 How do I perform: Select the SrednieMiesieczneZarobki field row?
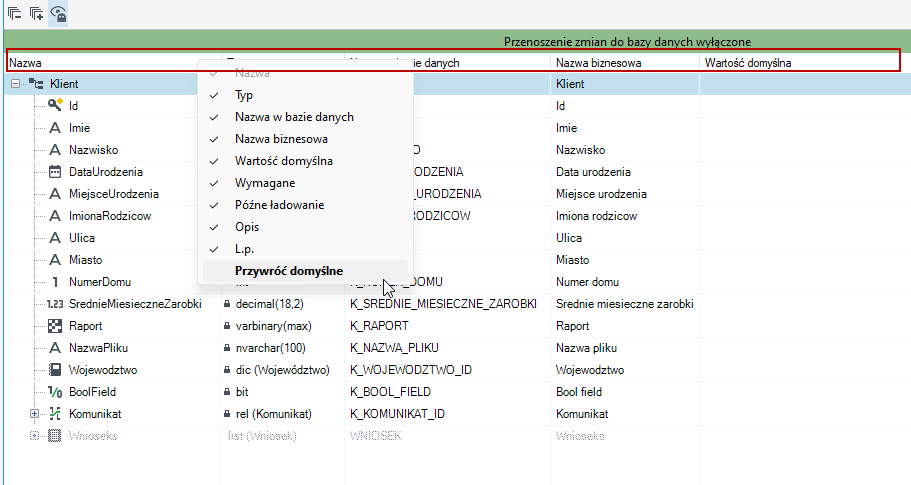click(457, 304)
